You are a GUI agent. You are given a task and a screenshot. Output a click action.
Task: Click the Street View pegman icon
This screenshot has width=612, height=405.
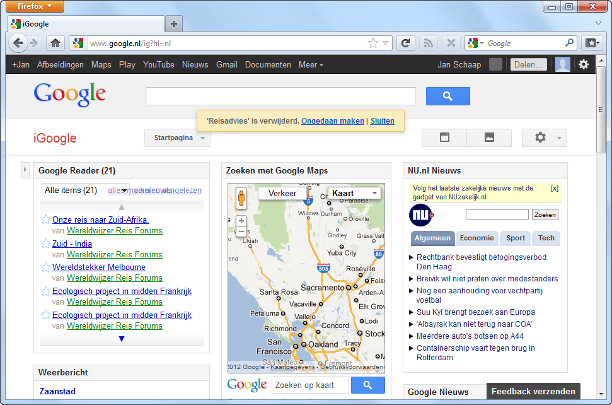click(241, 198)
